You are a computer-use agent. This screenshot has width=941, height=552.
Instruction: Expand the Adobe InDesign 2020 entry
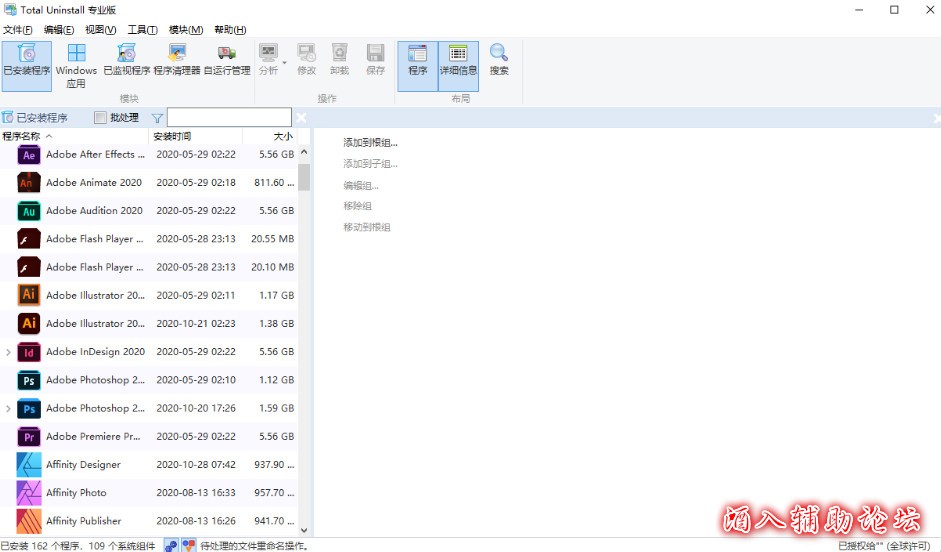coord(9,352)
